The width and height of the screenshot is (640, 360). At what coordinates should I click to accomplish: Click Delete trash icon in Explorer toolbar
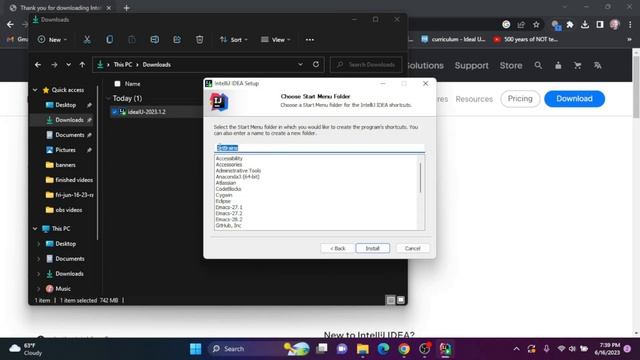(x=199, y=40)
